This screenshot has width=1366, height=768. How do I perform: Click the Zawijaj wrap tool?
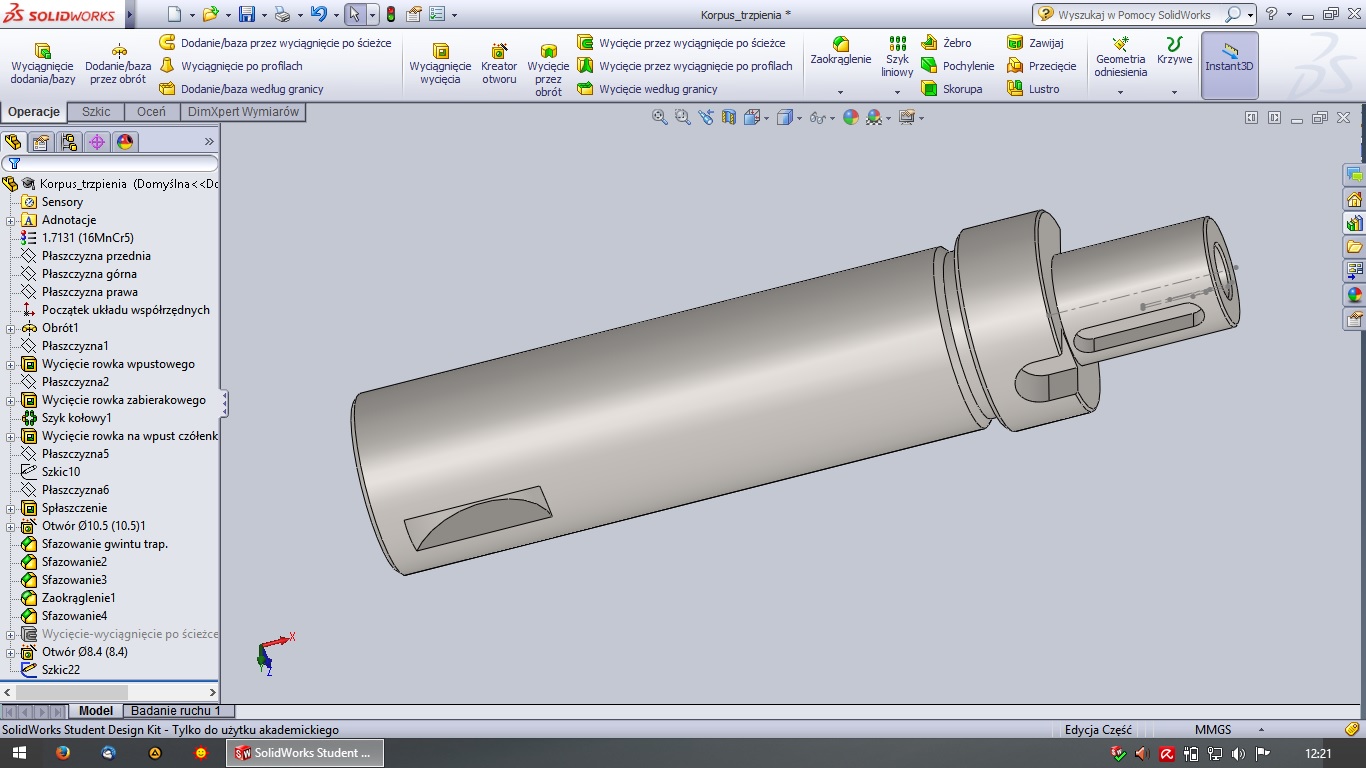(x=1035, y=43)
